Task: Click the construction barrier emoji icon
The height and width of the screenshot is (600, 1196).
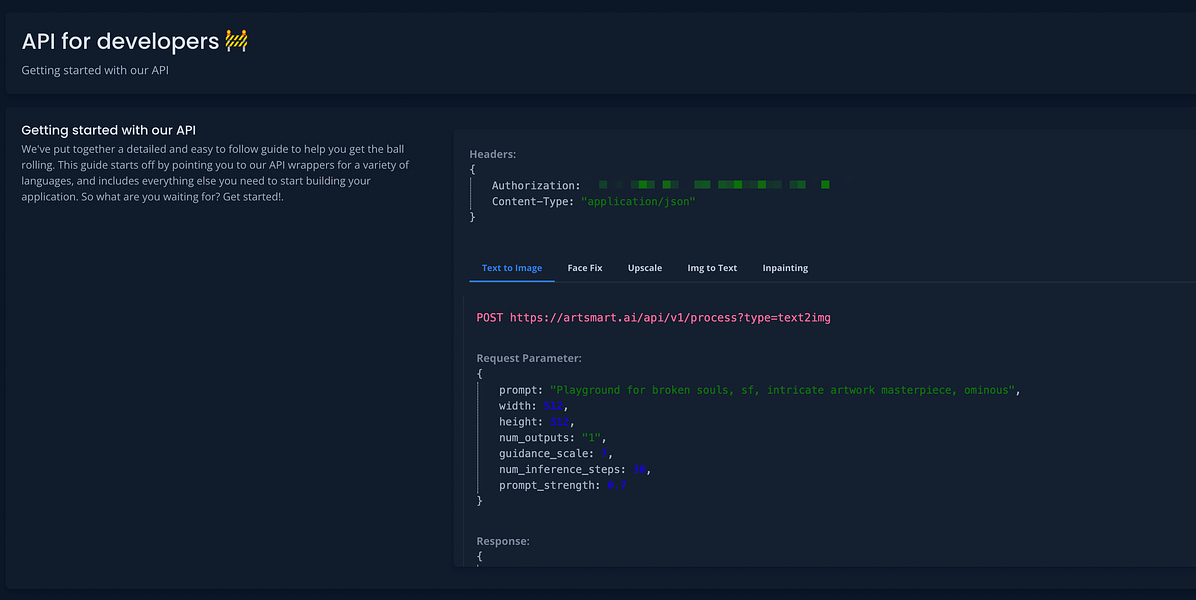Action: 236,40
